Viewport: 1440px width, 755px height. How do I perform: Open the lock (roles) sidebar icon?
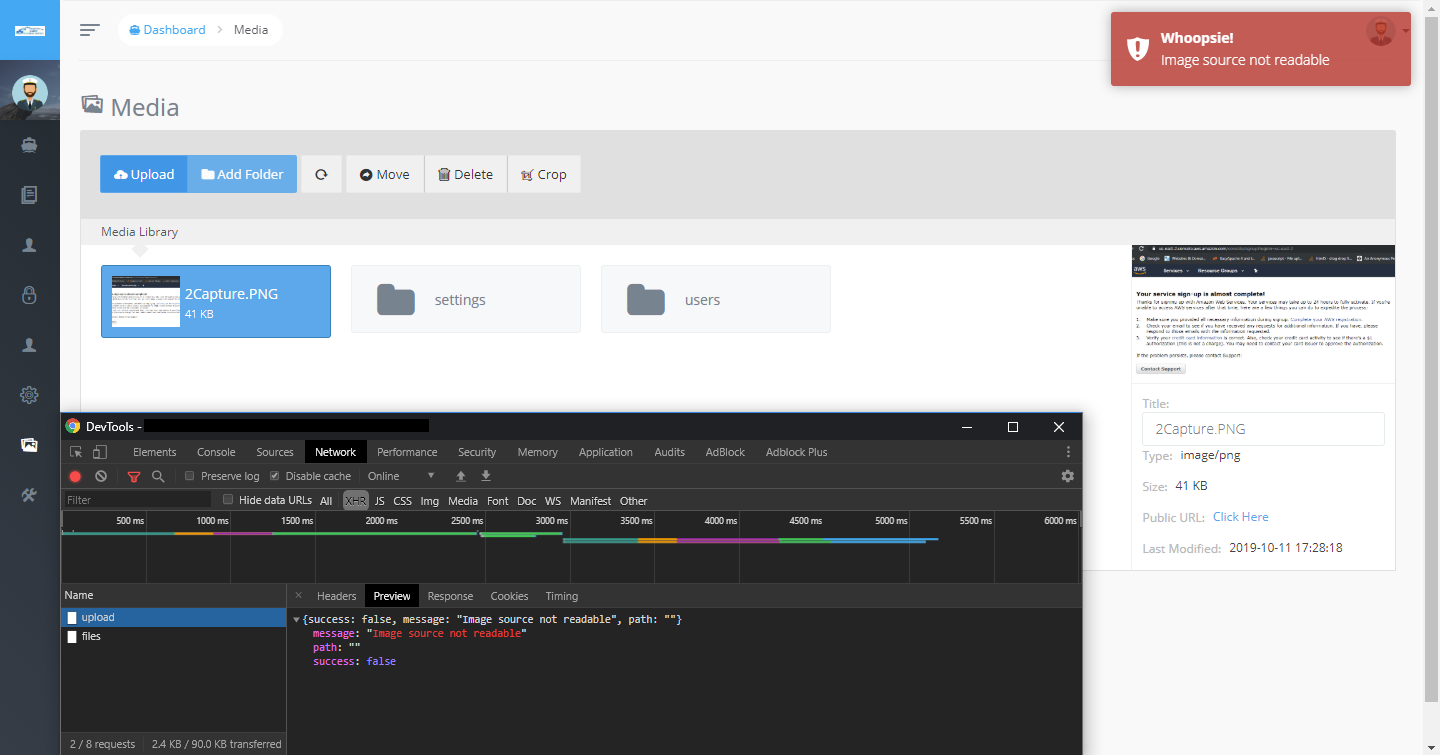tap(30, 295)
